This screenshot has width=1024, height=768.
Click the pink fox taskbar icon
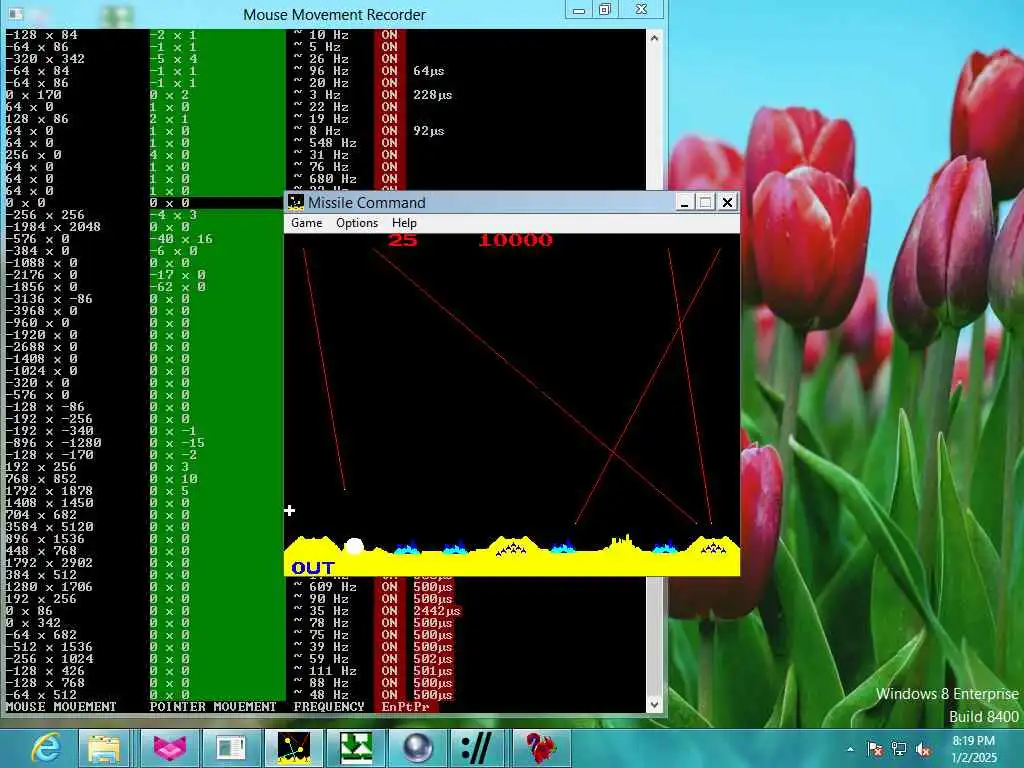[x=169, y=748]
